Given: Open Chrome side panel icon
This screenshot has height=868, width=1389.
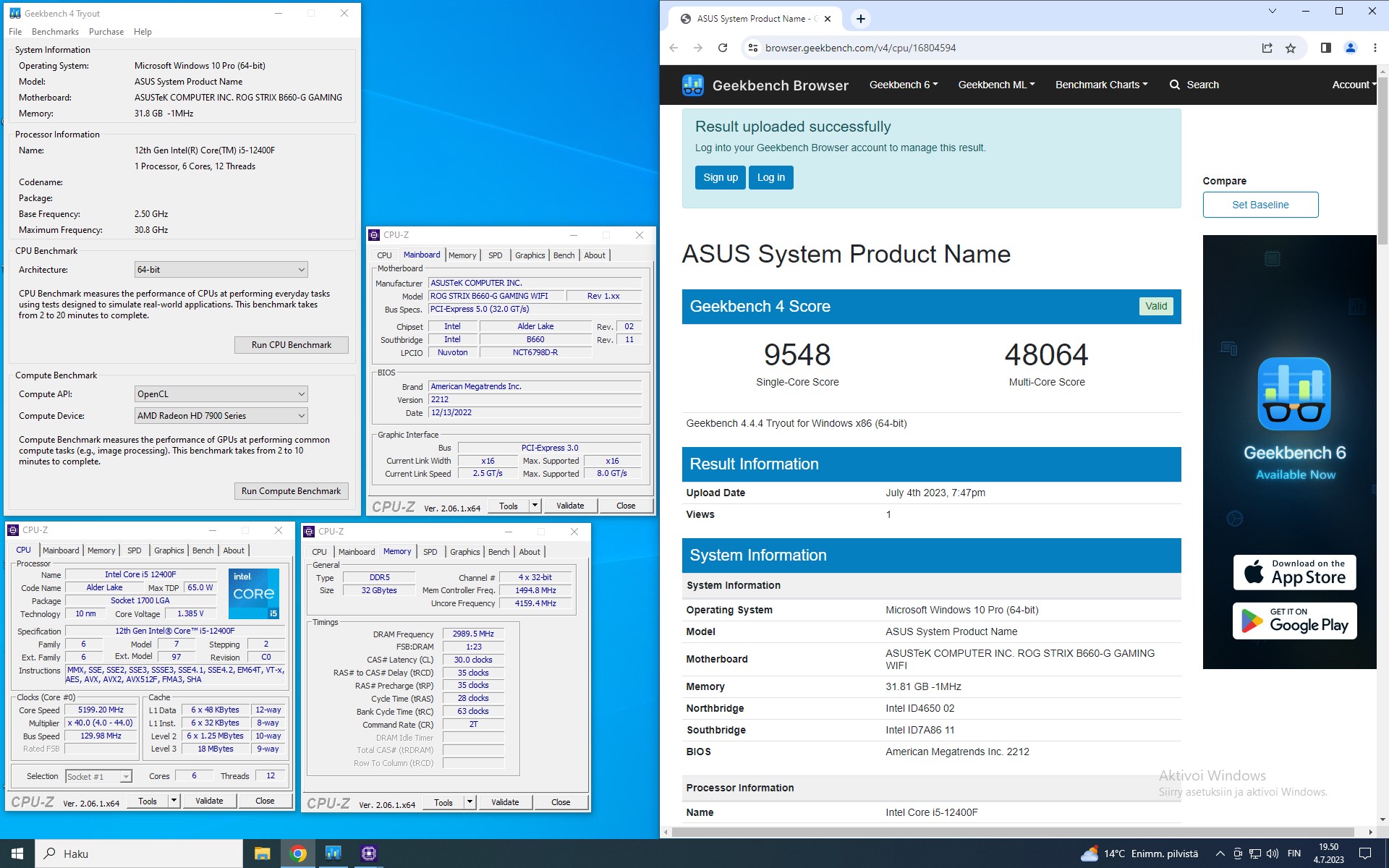Looking at the screenshot, I should (x=1325, y=48).
